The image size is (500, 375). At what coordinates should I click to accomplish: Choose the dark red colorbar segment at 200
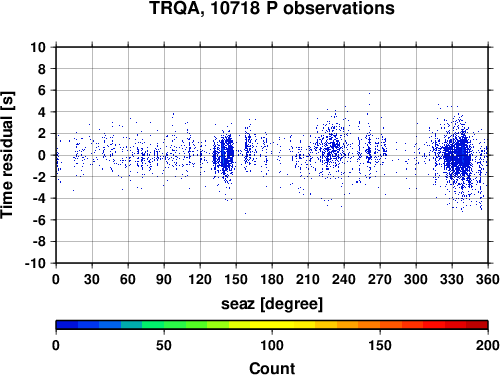pyautogui.click(x=477, y=325)
